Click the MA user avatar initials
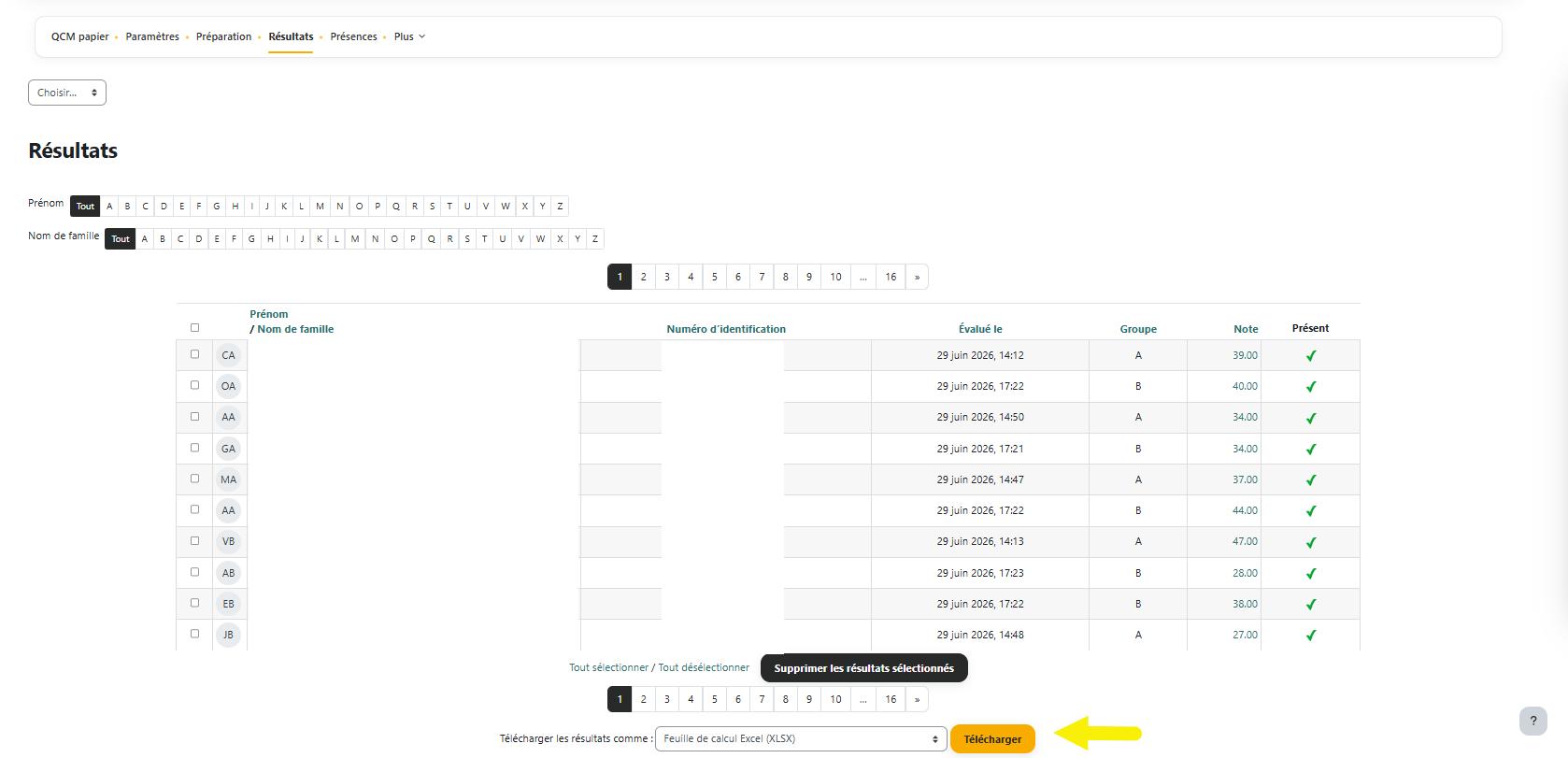Image resolution: width=1568 pixels, height=758 pixels. click(228, 479)
